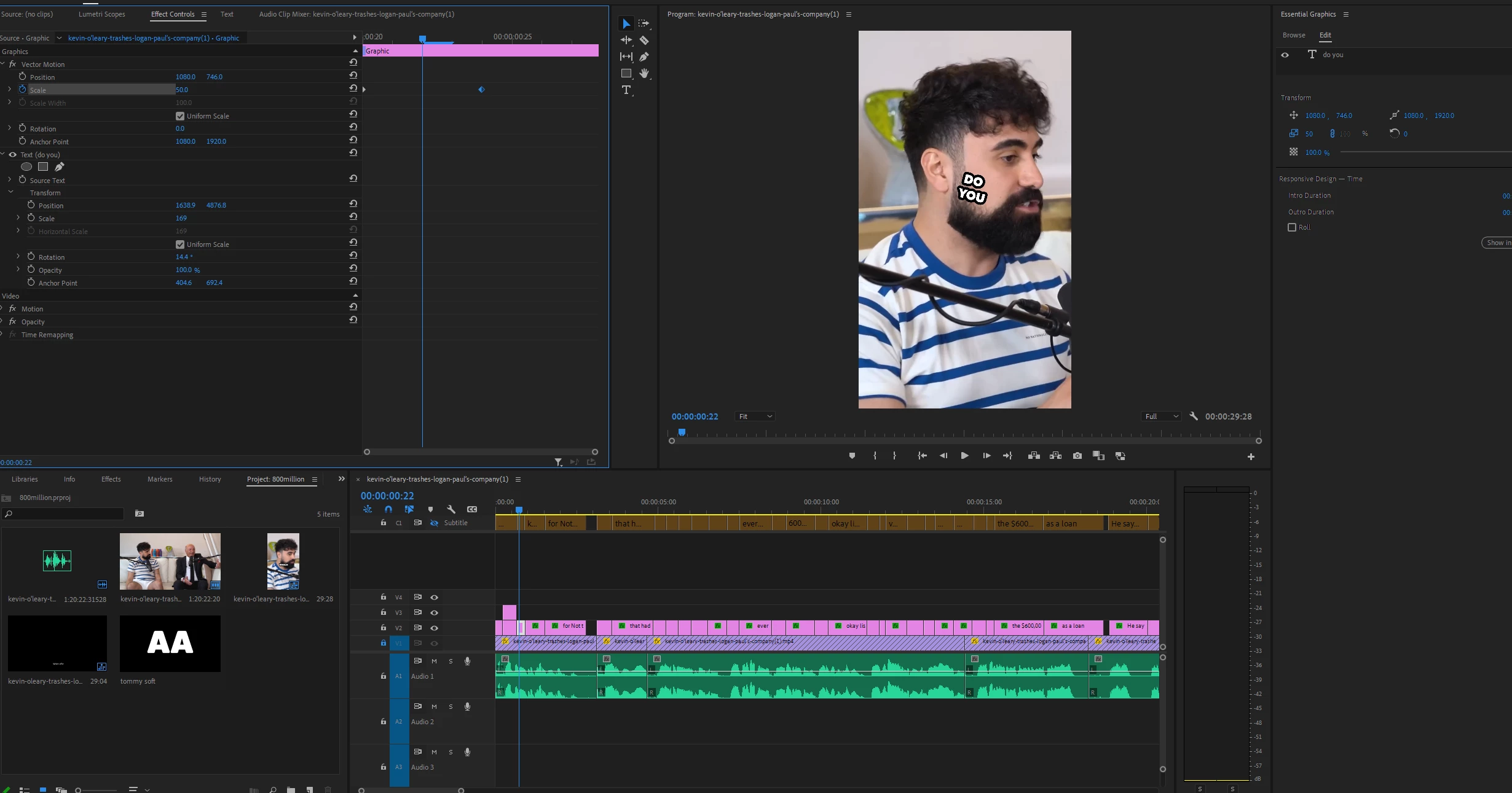Open timeline wrench display settings
The width and height of the screenshot is (1512, 793).
451,509
